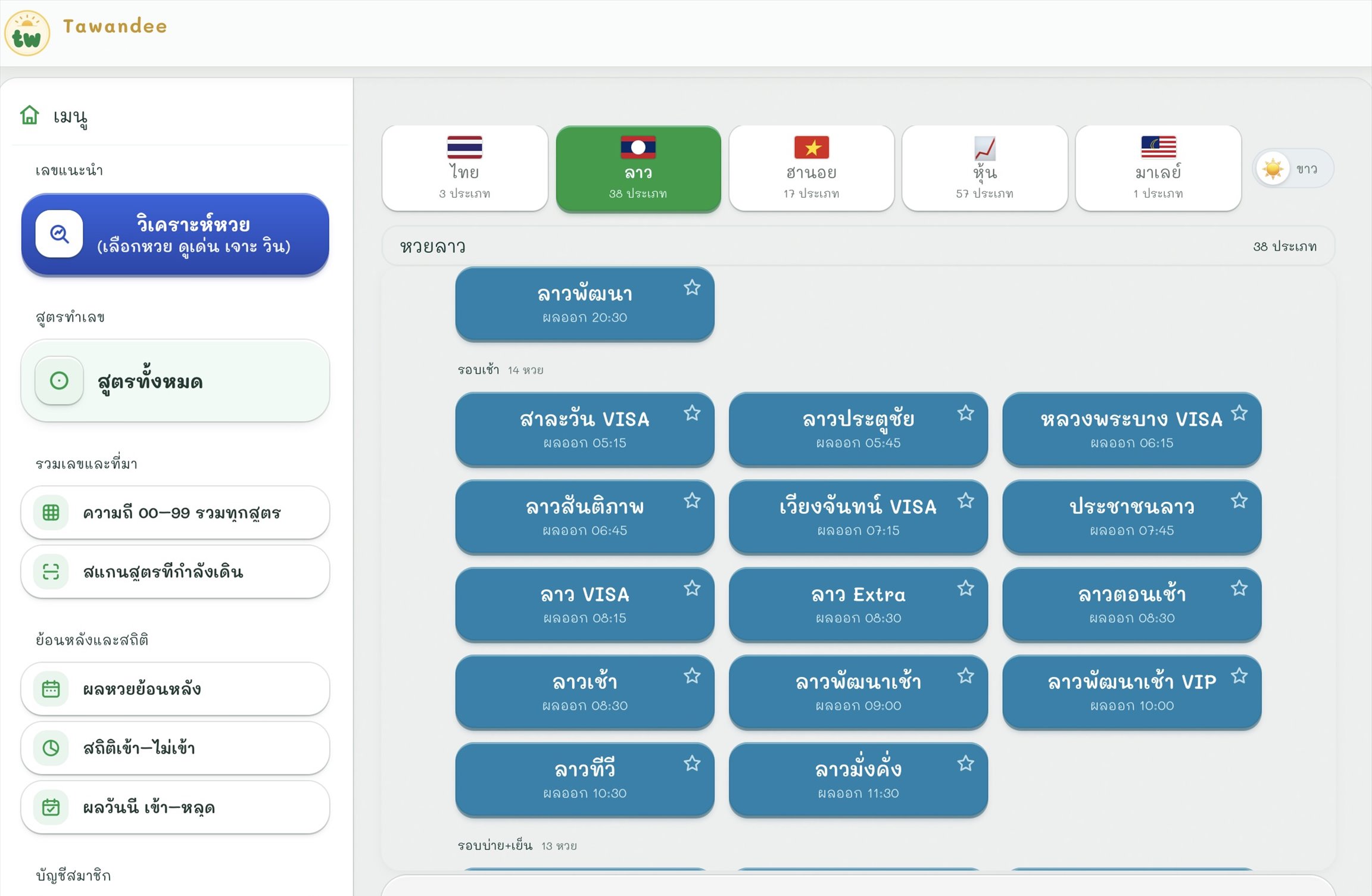This screenshot has width=1372, height=896.
Task: Switch to the ไทย lottery tab
Action: coord(465,168)
